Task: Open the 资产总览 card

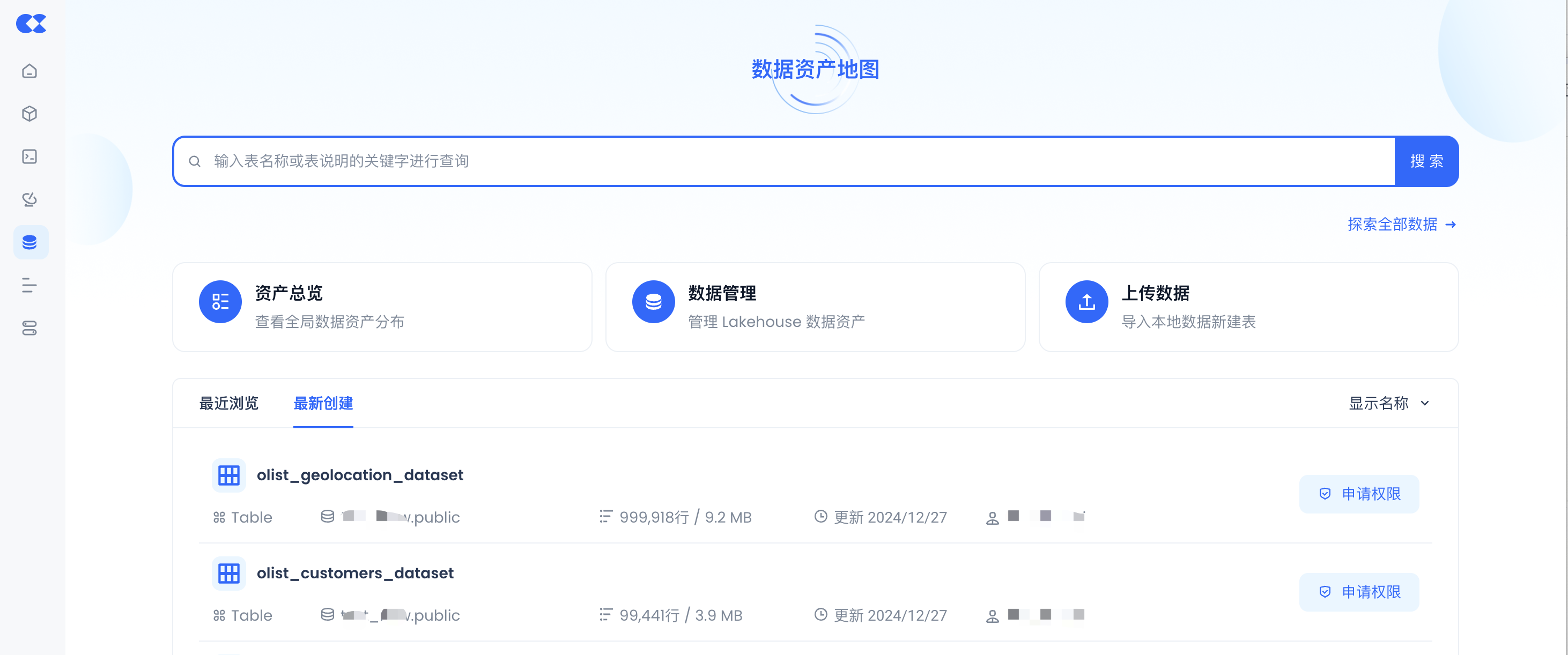Action: point(382,307)
